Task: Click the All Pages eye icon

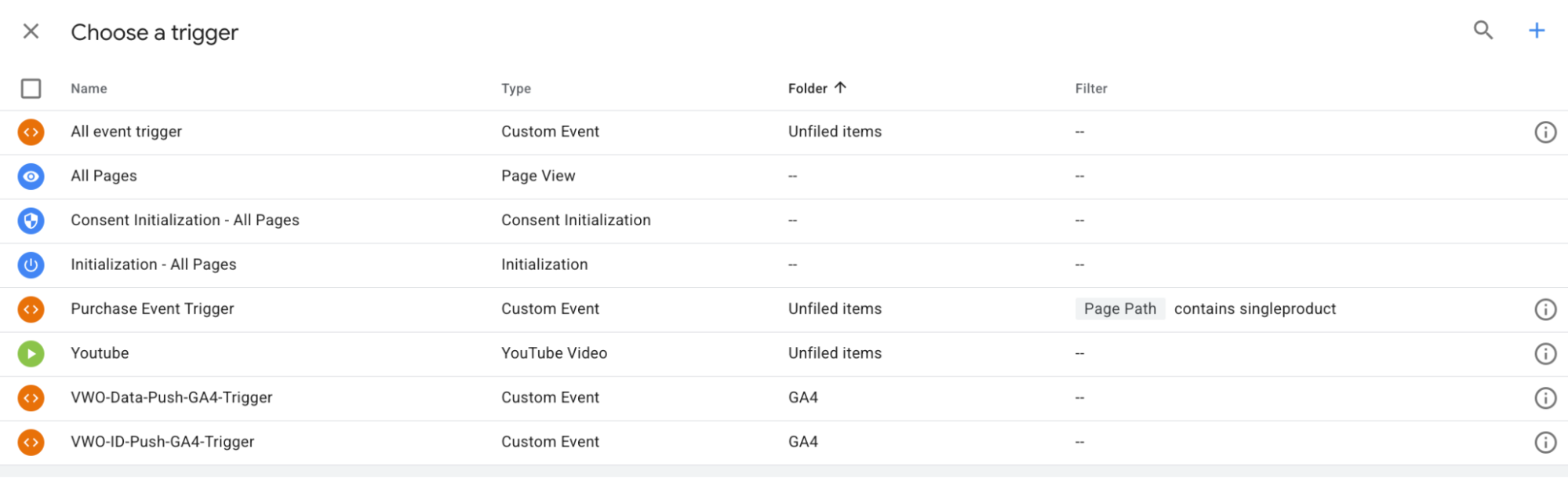Action: (x=31, y=177)
